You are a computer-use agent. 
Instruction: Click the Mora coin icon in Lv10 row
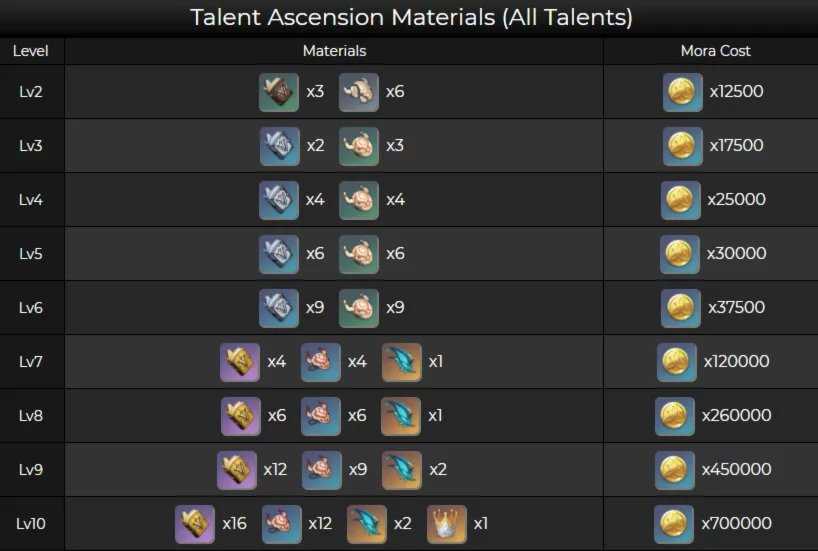(674, 524)
